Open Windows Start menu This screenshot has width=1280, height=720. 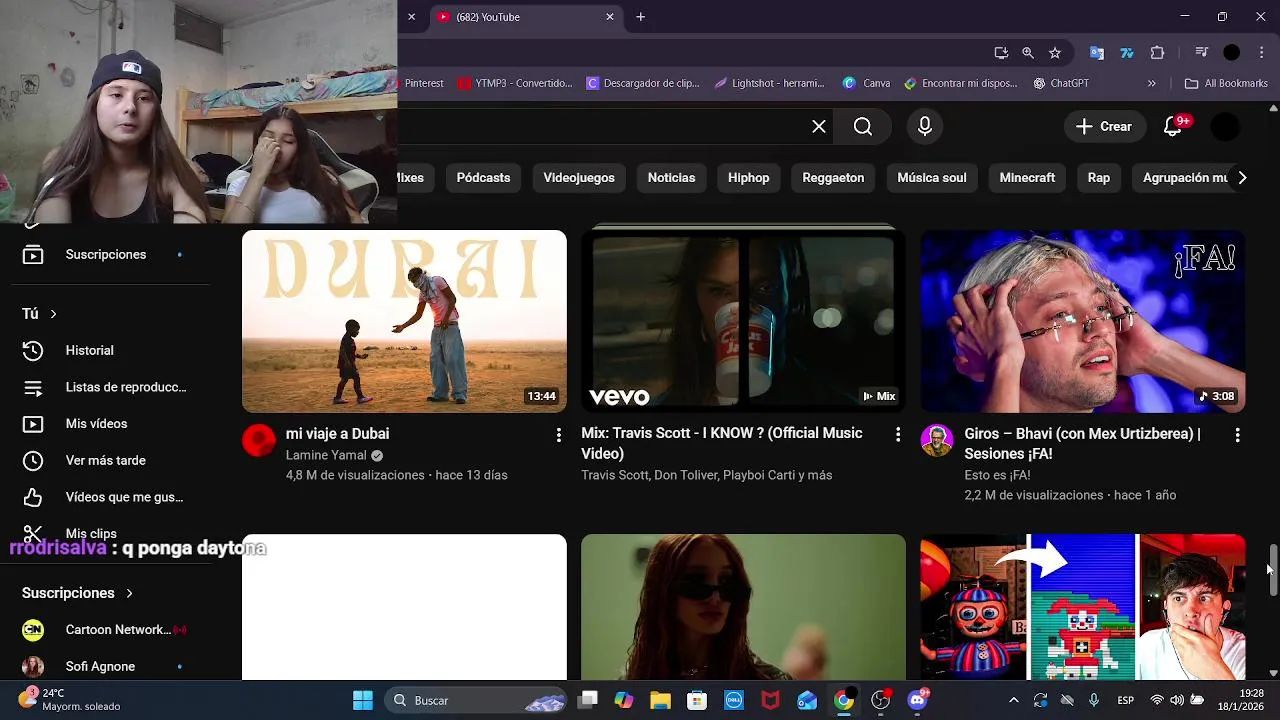tap(363, 700)
